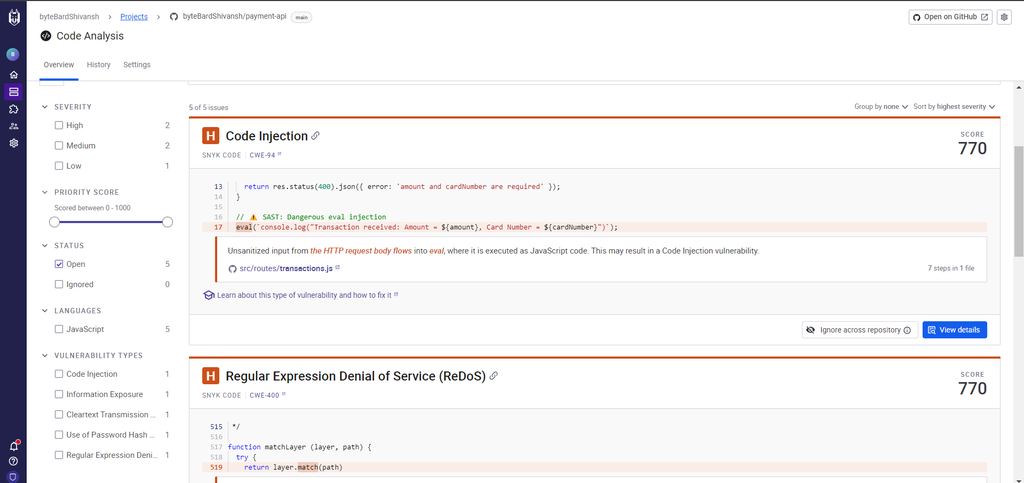Open the Integrations puzzle icon

point(14,109)
